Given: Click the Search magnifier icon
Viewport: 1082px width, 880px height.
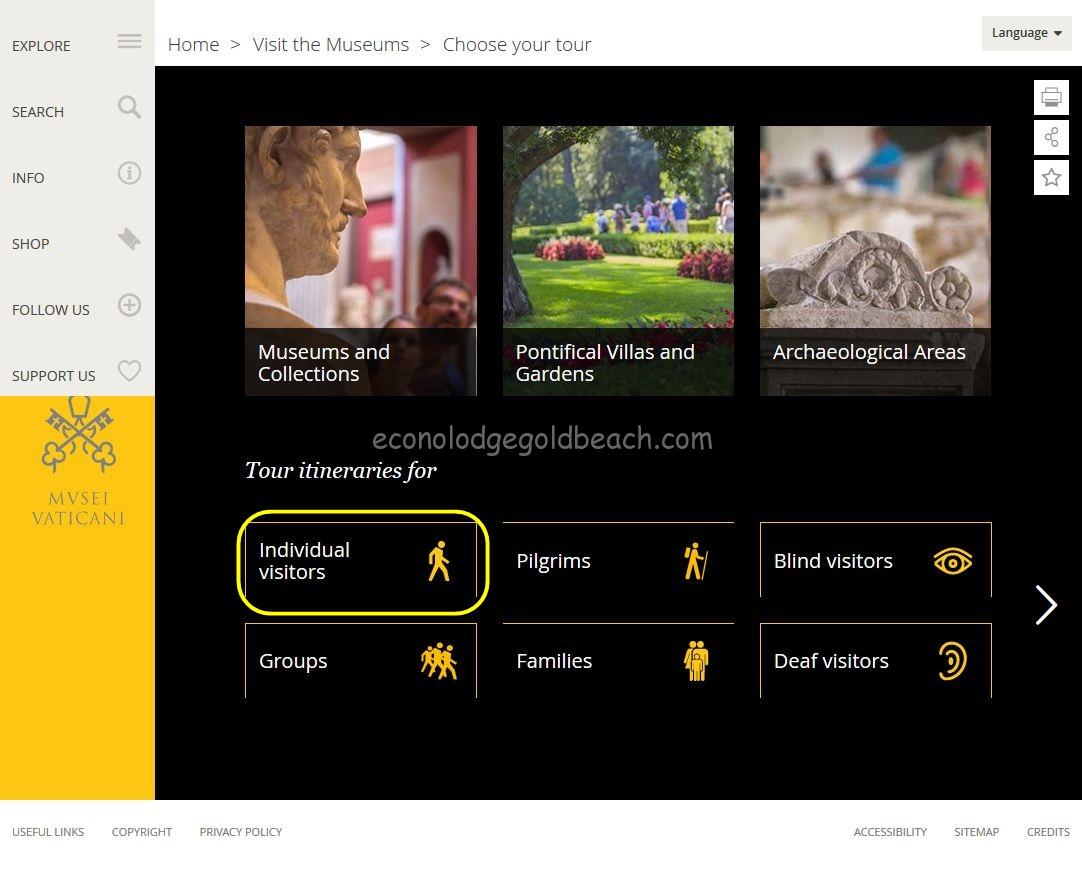Looking at the screenshot, I should 129,107.
